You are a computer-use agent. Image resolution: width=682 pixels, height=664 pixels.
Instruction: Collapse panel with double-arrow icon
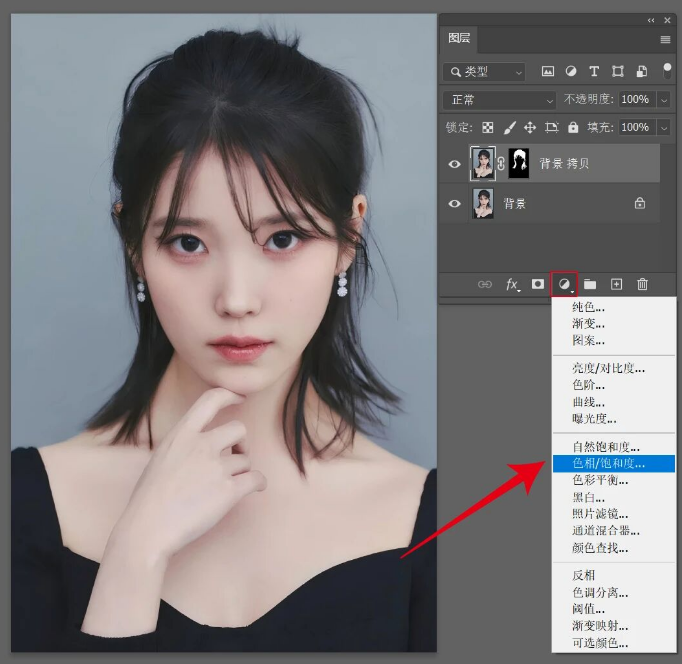(651, 20)
